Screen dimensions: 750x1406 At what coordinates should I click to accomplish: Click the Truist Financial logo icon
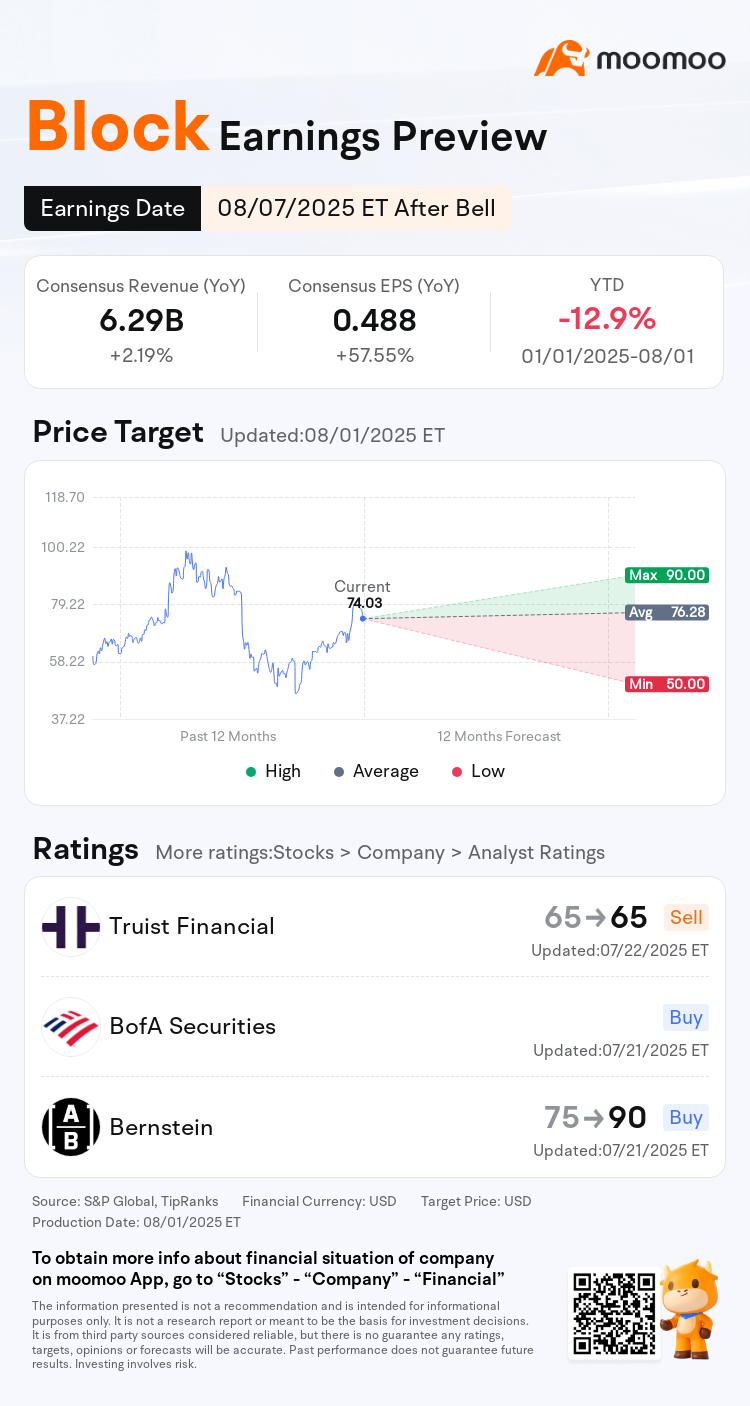tap(71, 927)
